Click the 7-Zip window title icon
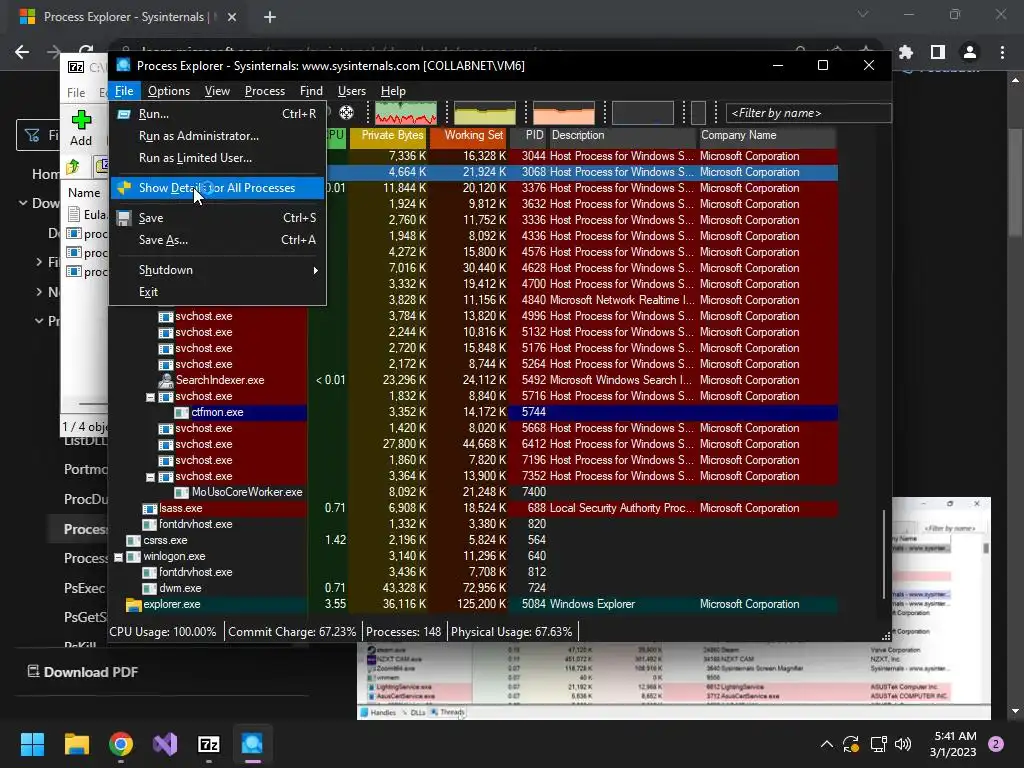The image size is (1024, 768). (76, 67)
